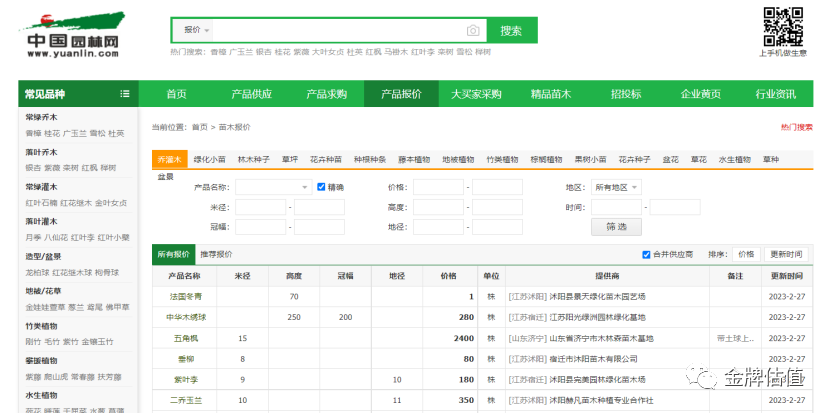The height and width of the screenshot is (413, 830).
Task: Open supplier 宿迁市沭阳苗木有限公司
Action: (x=593, y=359)
